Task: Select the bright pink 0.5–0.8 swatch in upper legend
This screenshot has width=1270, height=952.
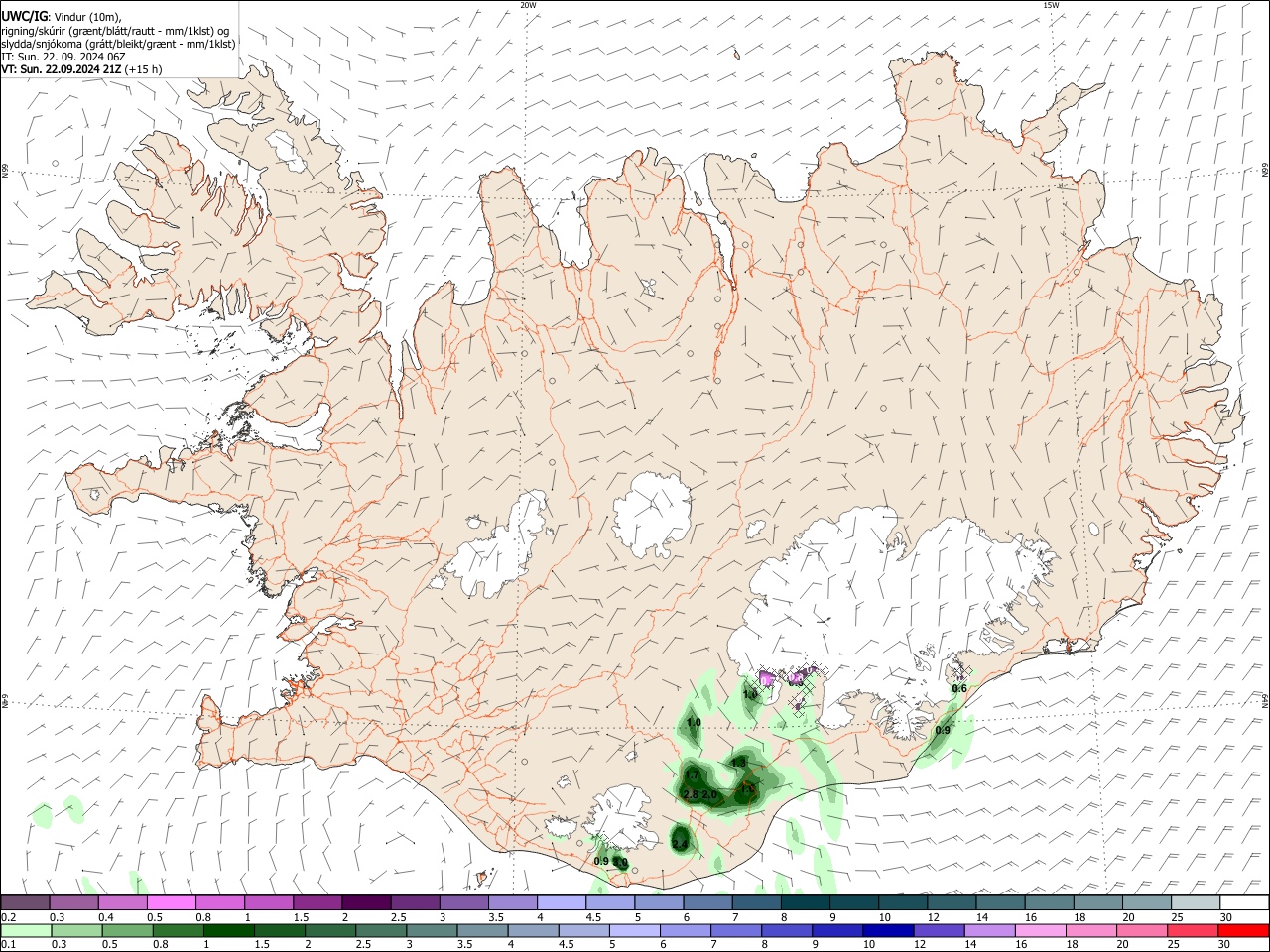Action: click(x=172, y=902)
